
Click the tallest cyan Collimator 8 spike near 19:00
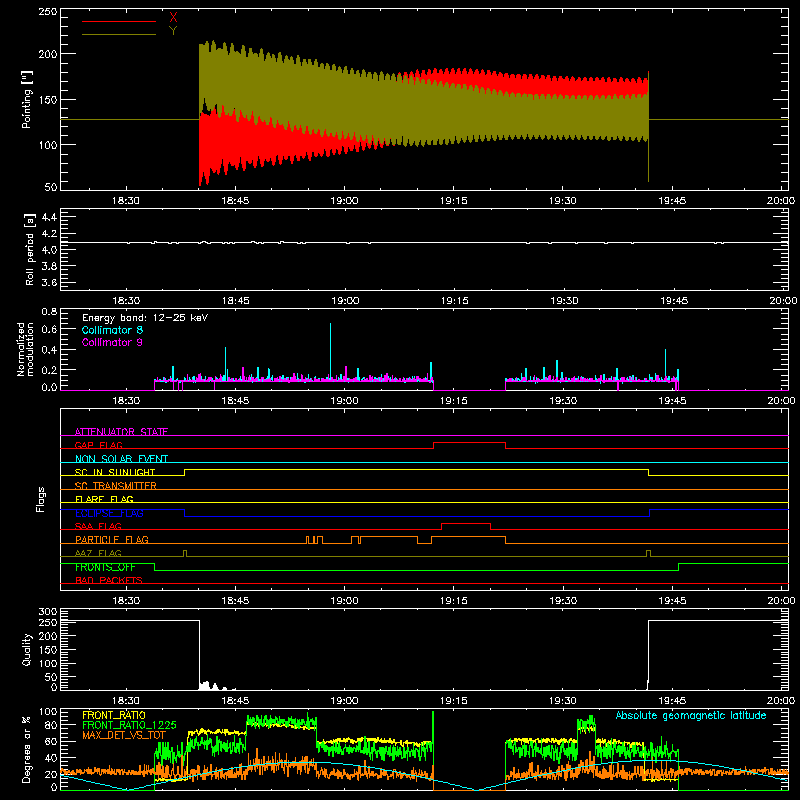(x=331, y=351)
